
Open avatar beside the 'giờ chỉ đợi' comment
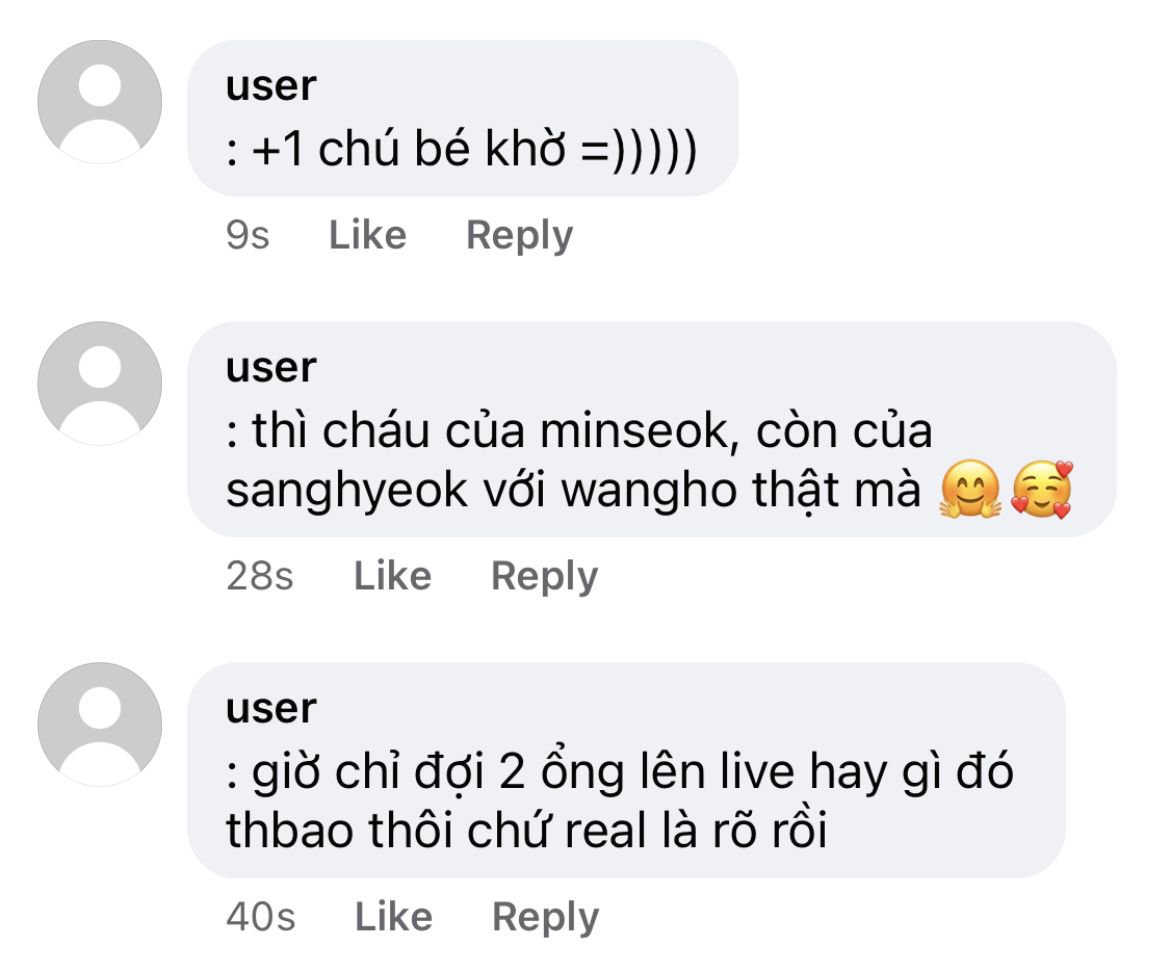click(100, 725)
